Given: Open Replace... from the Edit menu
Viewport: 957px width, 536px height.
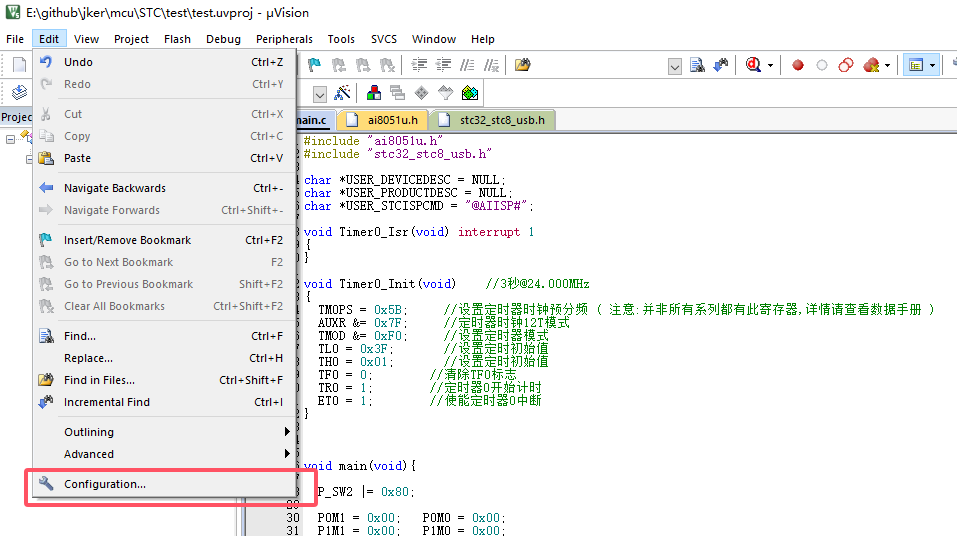Looking at the screenshot, I should 164,358.
